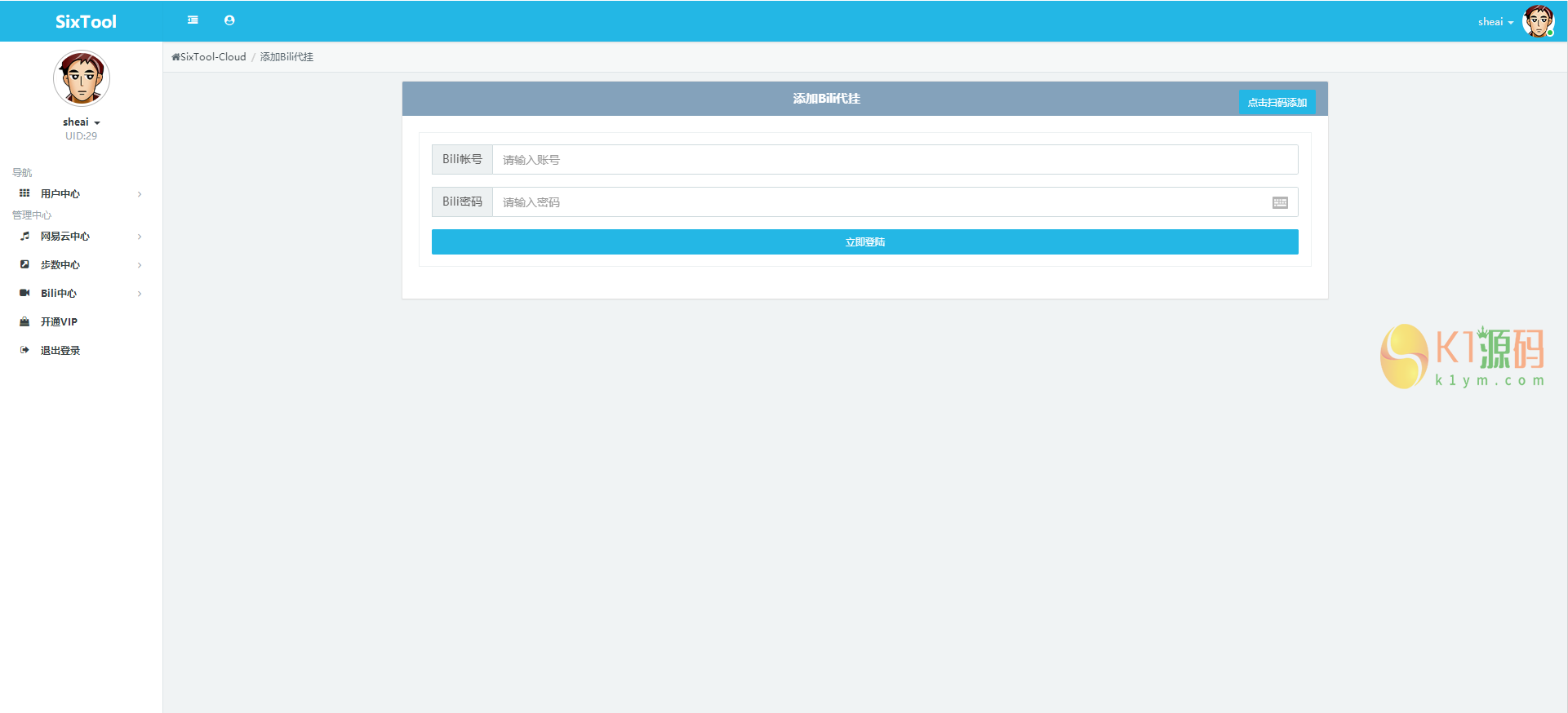Image resolution: width=1568 pixels, height=713 pixels.
Task: Click the 管理中心 sidebar section label
Action: (32, 215)
